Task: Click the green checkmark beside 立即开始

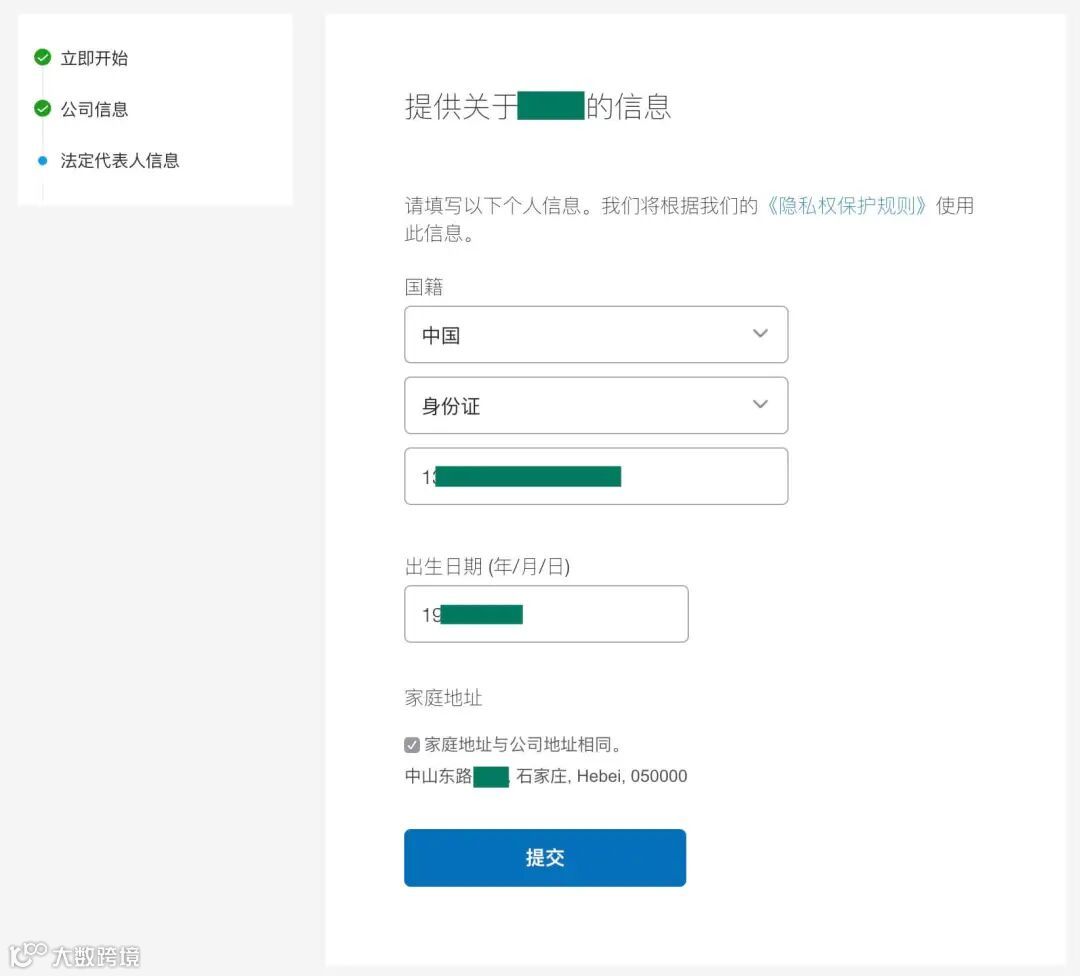Action: click(42, 57)
